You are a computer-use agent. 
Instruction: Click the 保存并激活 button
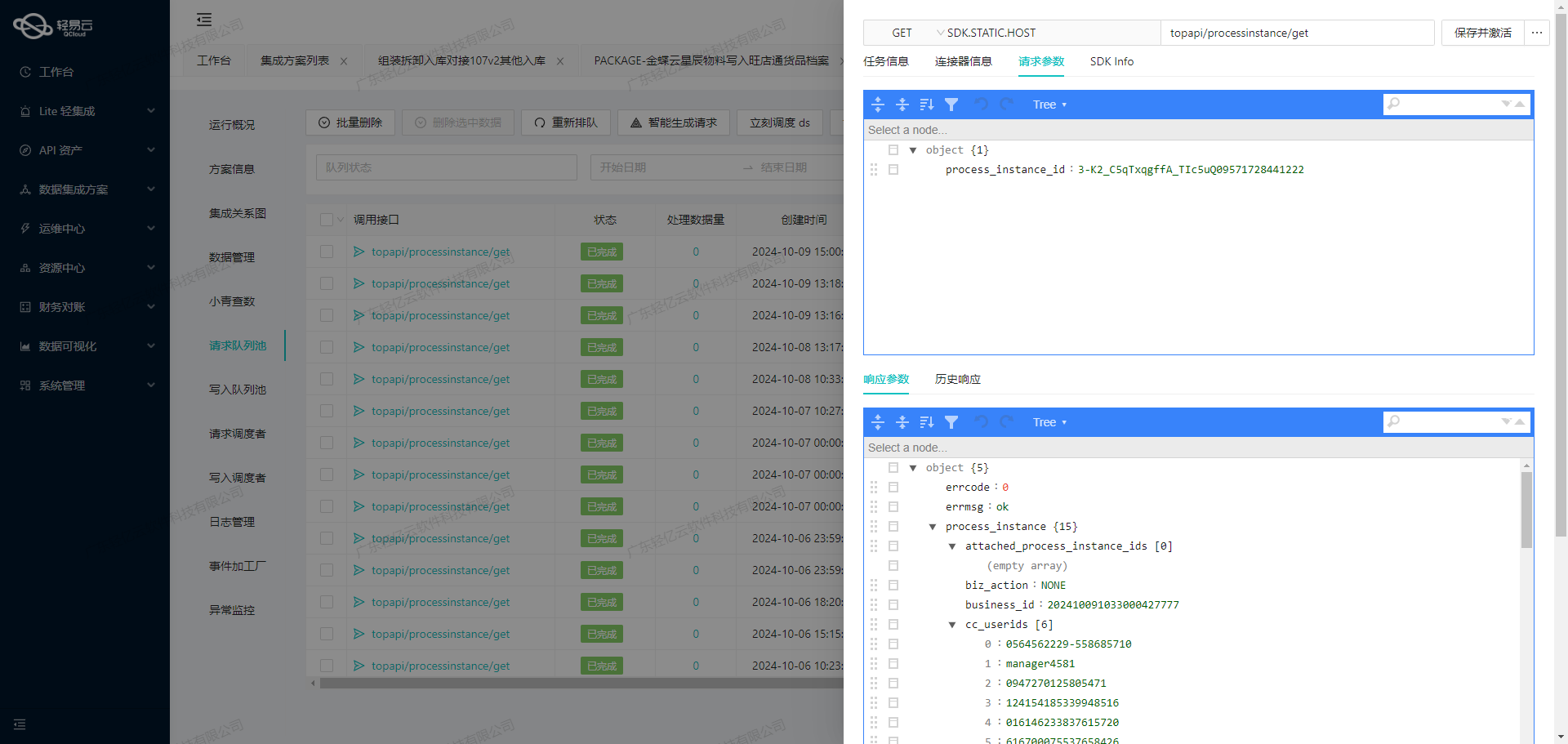click(x=1482, y=33)
